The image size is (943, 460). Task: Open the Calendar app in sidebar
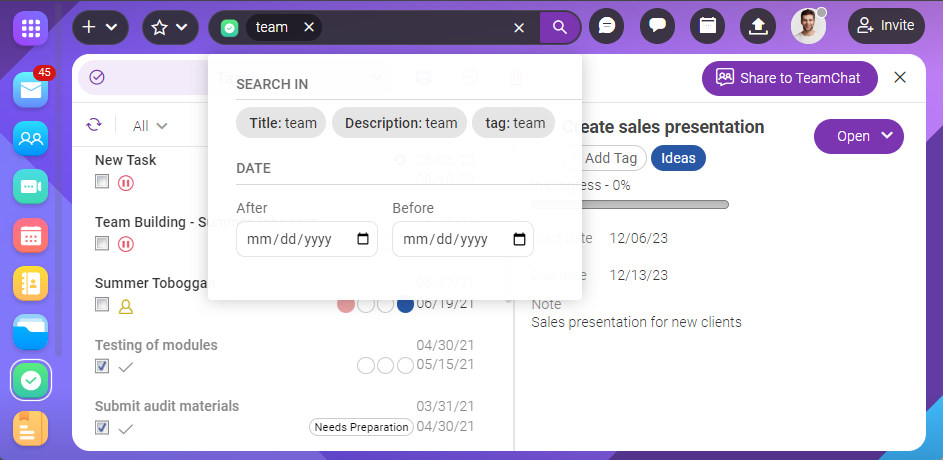[30, 236]
